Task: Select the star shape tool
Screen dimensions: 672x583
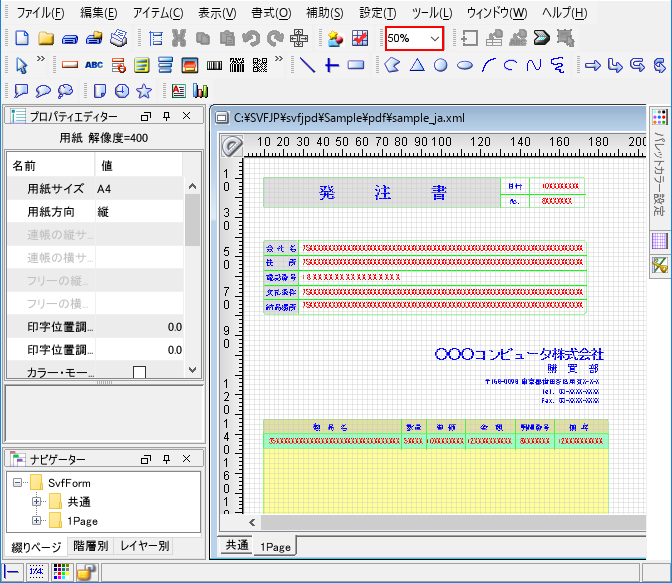Action: click(144, 91)
